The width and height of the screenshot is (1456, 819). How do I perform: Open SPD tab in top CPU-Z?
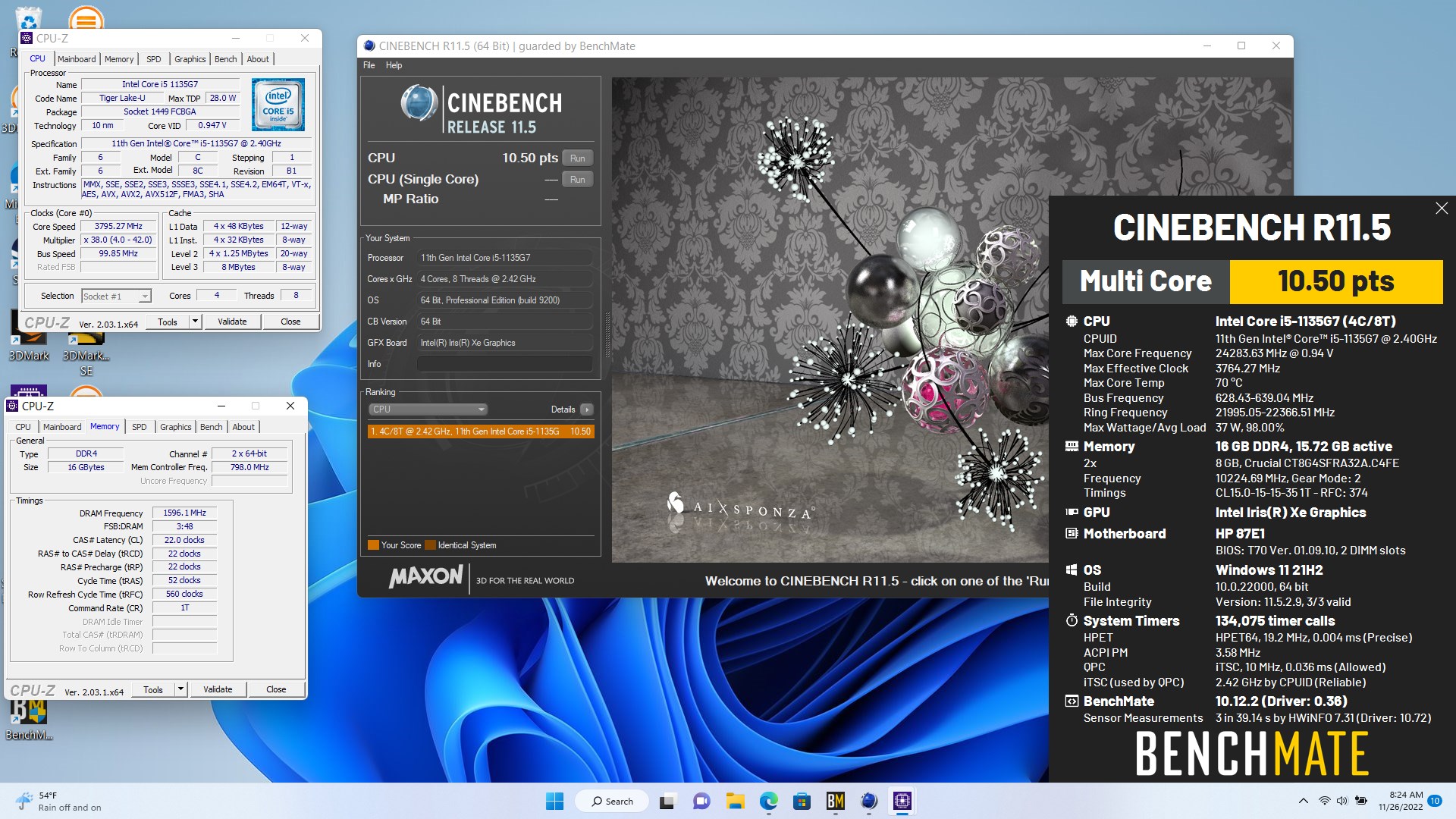coord(154,59)
